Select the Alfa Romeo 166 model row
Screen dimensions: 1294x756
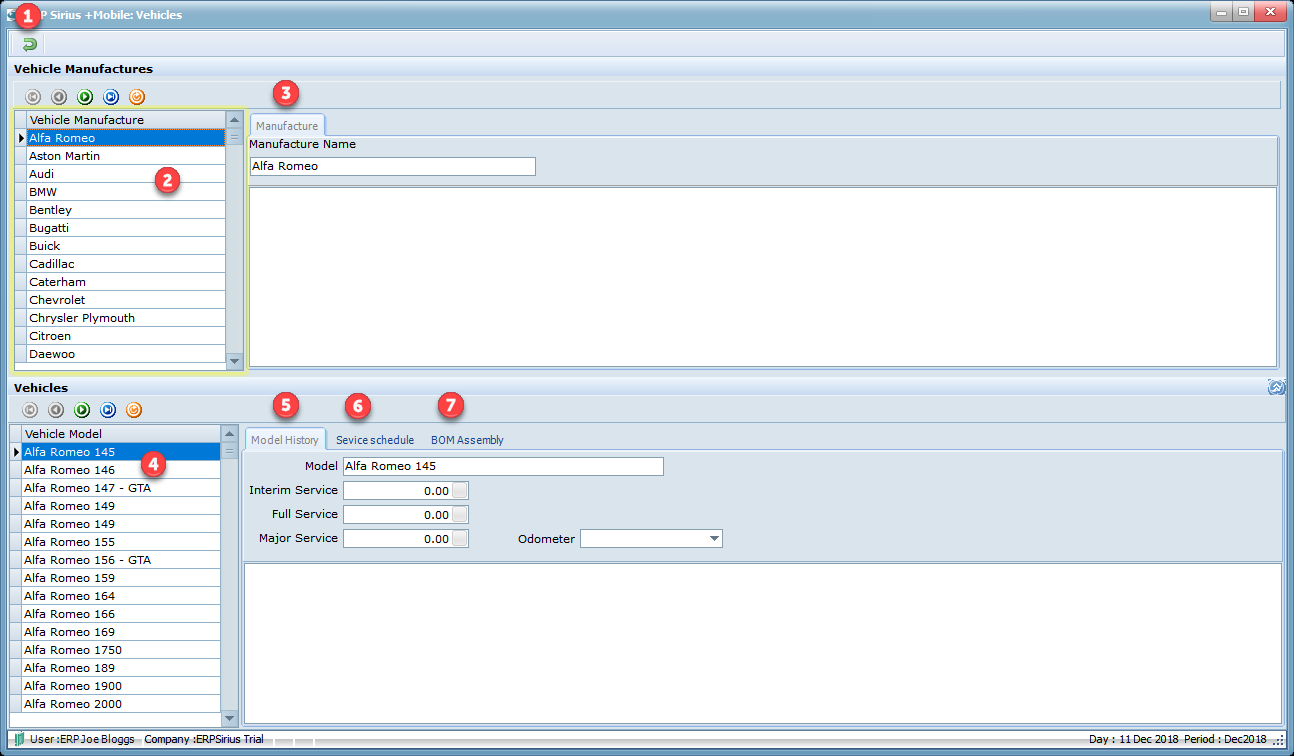point(121,614)
